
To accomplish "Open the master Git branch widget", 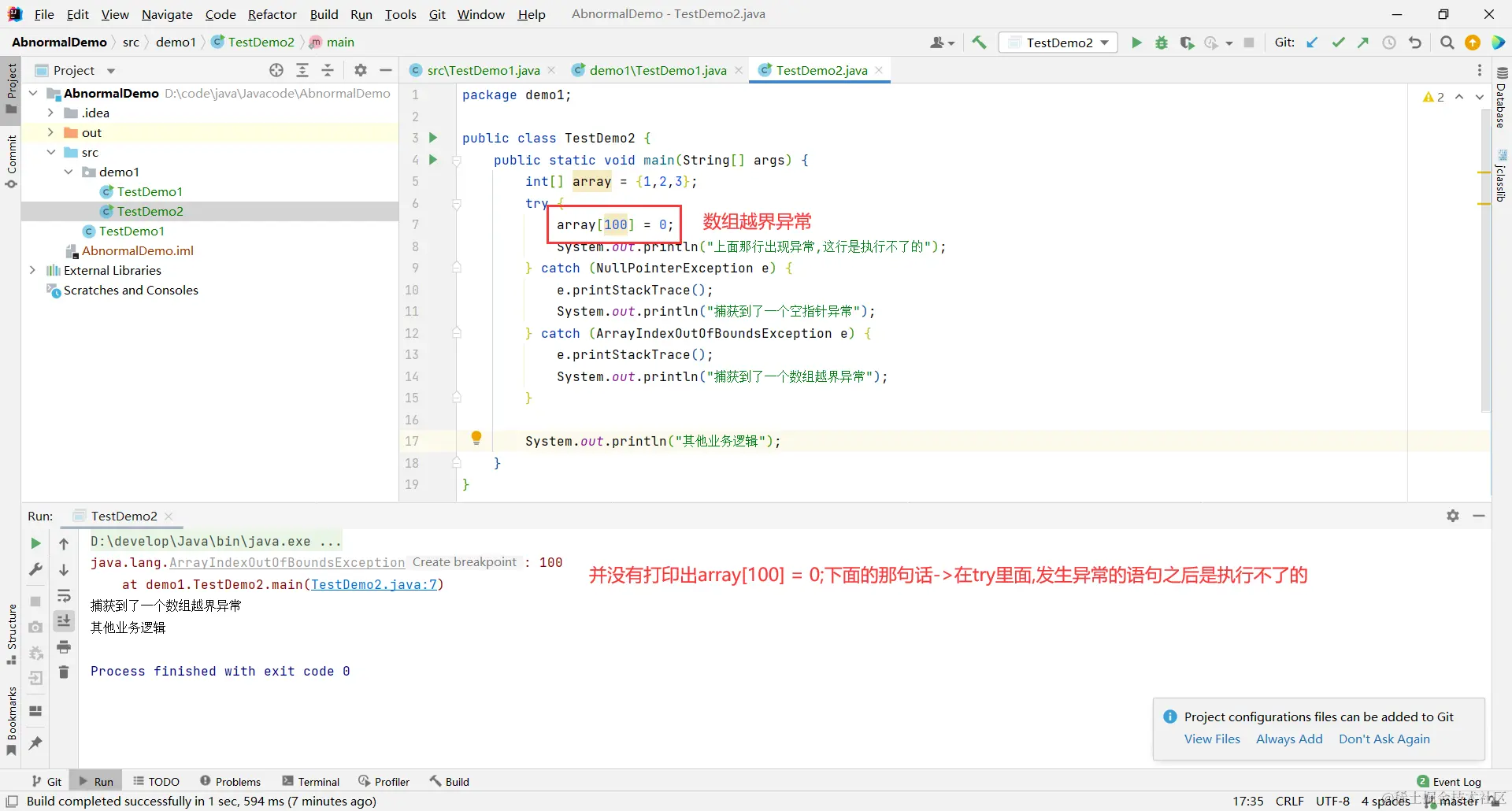I will (1453, 801).
